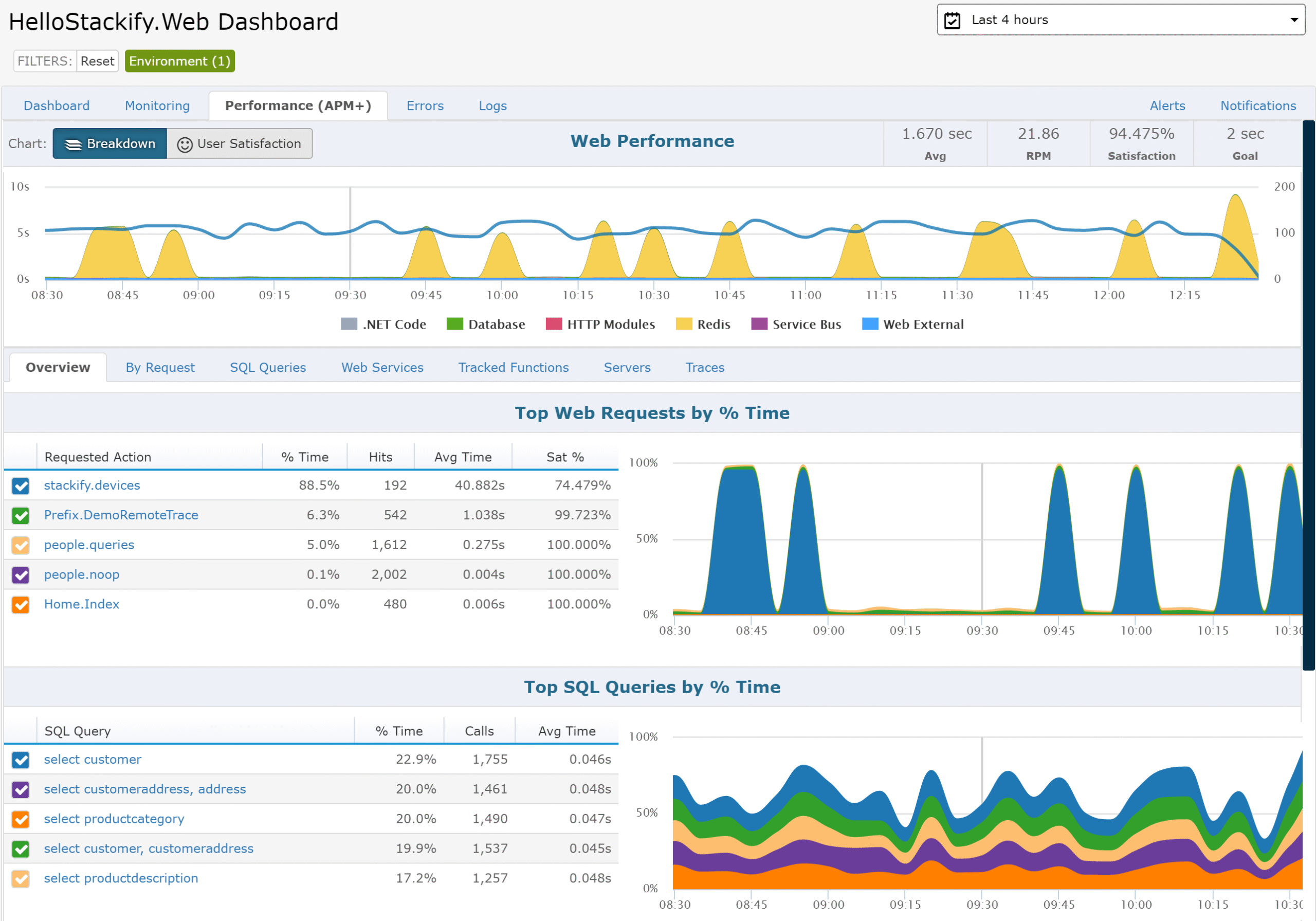This screenshot has width=1316, height=921.
Task: Toggle the people.noop purple checkbox
Action: click(x=21, y=574)
